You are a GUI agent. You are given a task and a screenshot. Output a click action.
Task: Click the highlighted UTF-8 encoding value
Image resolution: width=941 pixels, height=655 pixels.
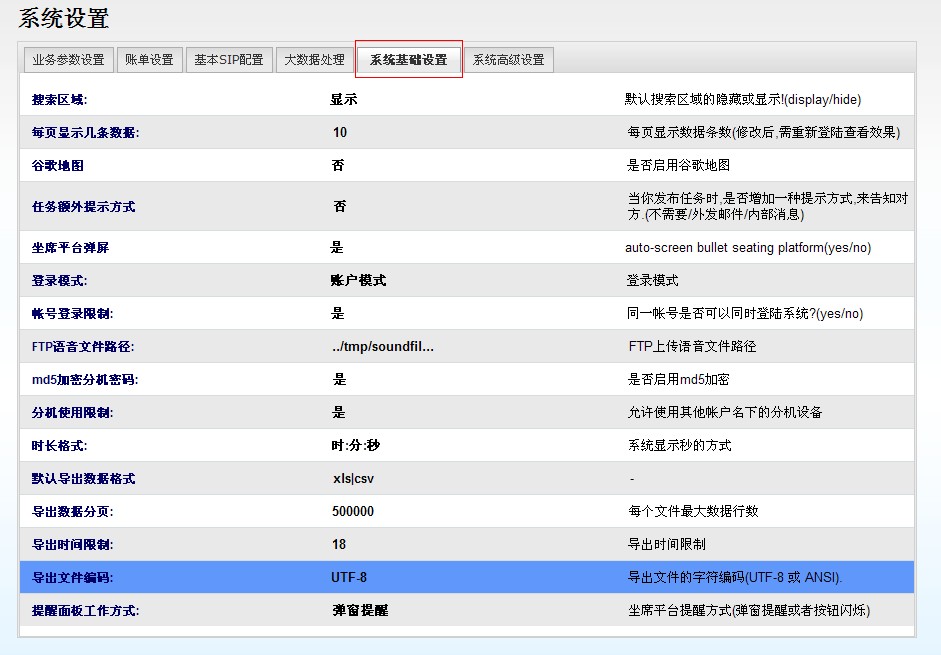tap(349, 578)
